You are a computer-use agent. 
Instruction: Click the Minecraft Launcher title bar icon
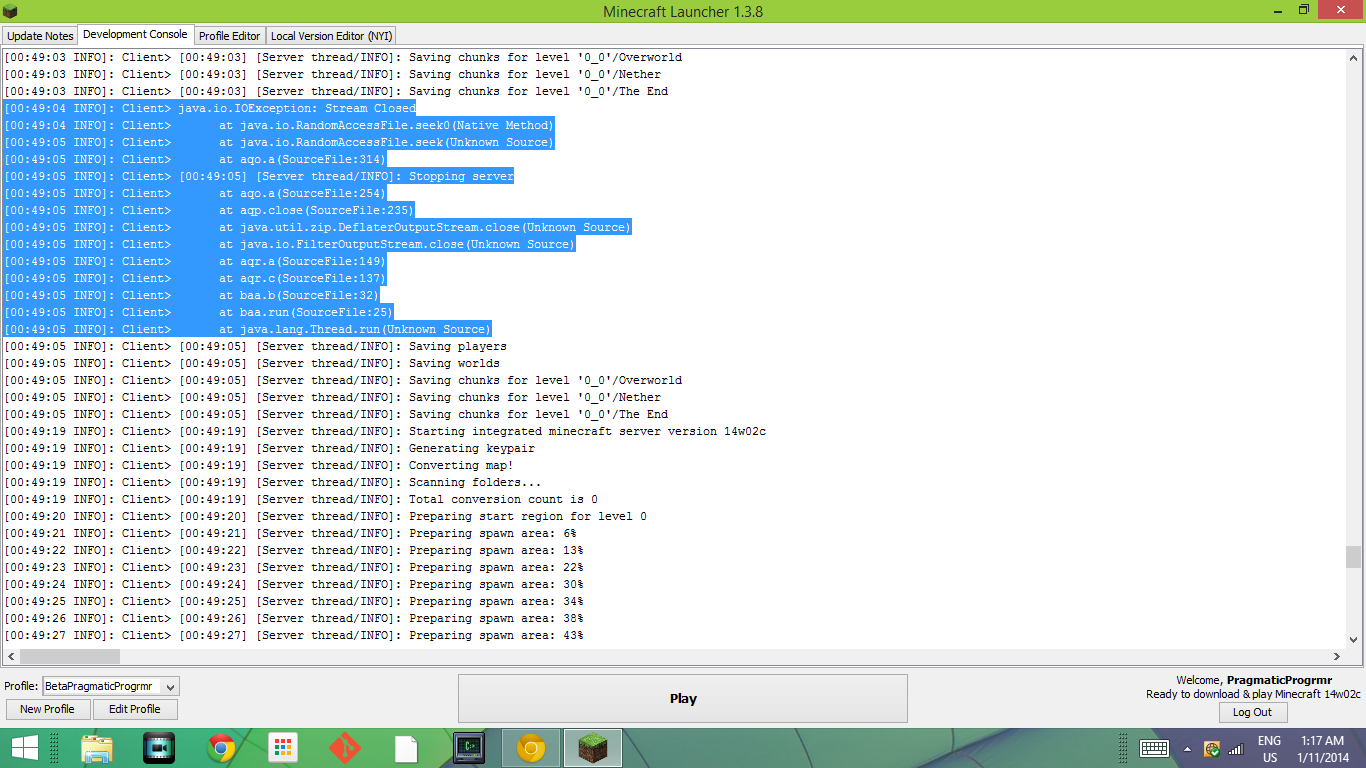click(x=11, y=11)
